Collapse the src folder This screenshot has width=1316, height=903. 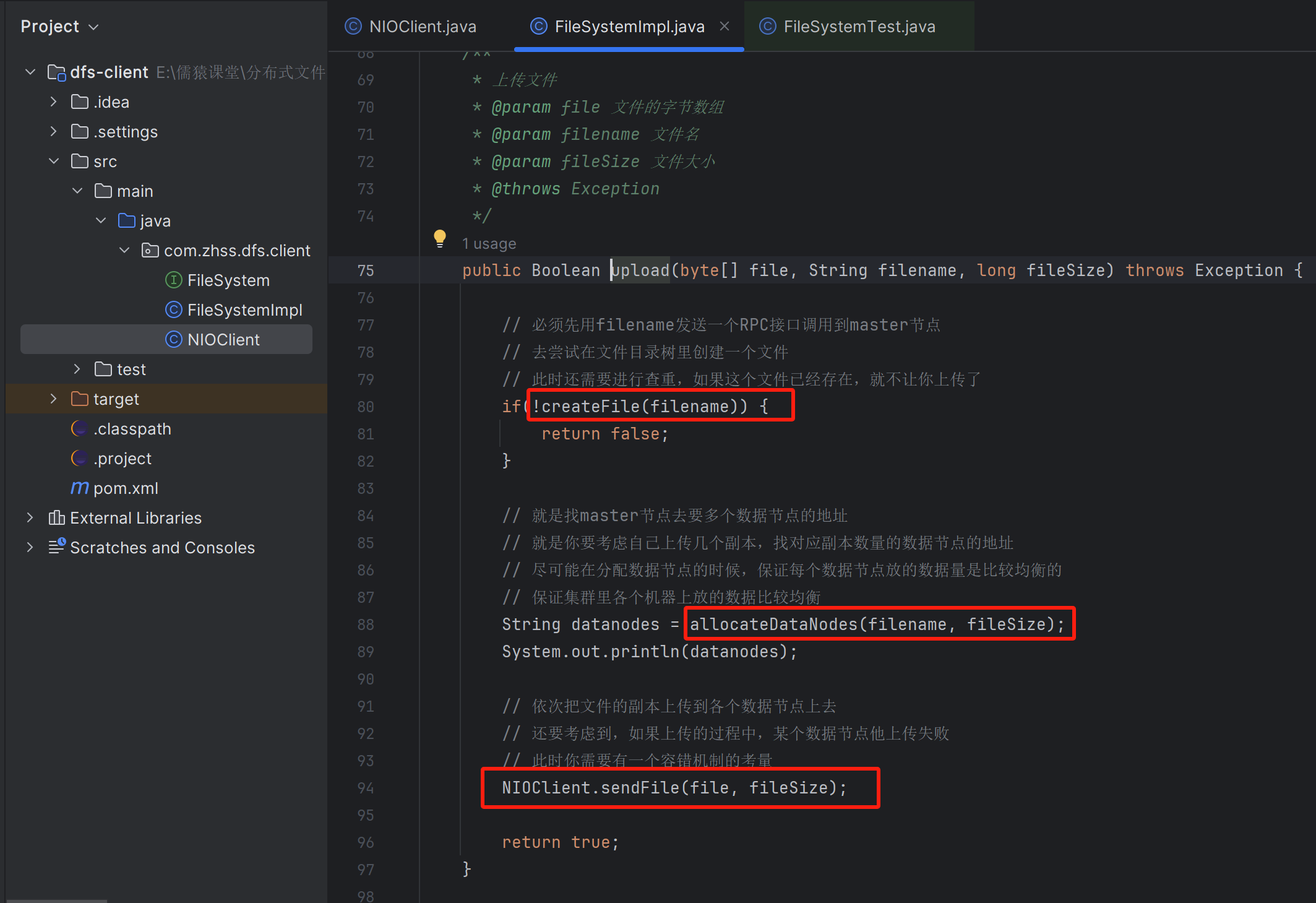click(54, 161)
